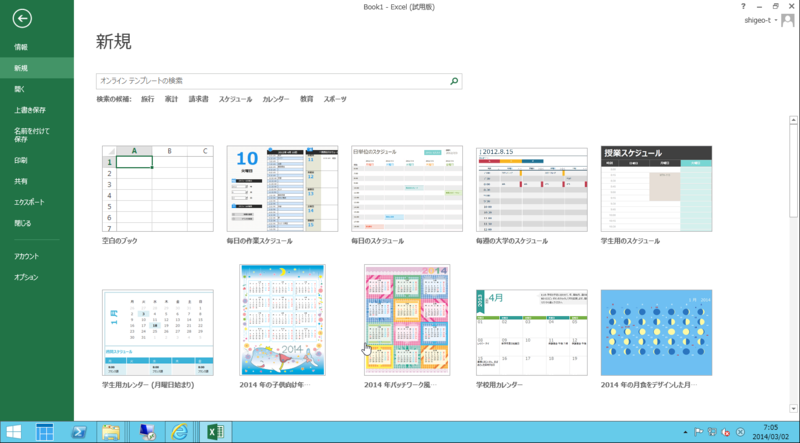Open the 情報 menu item
The height and width of the screenshot is (443, 800).
coord(37,47)
